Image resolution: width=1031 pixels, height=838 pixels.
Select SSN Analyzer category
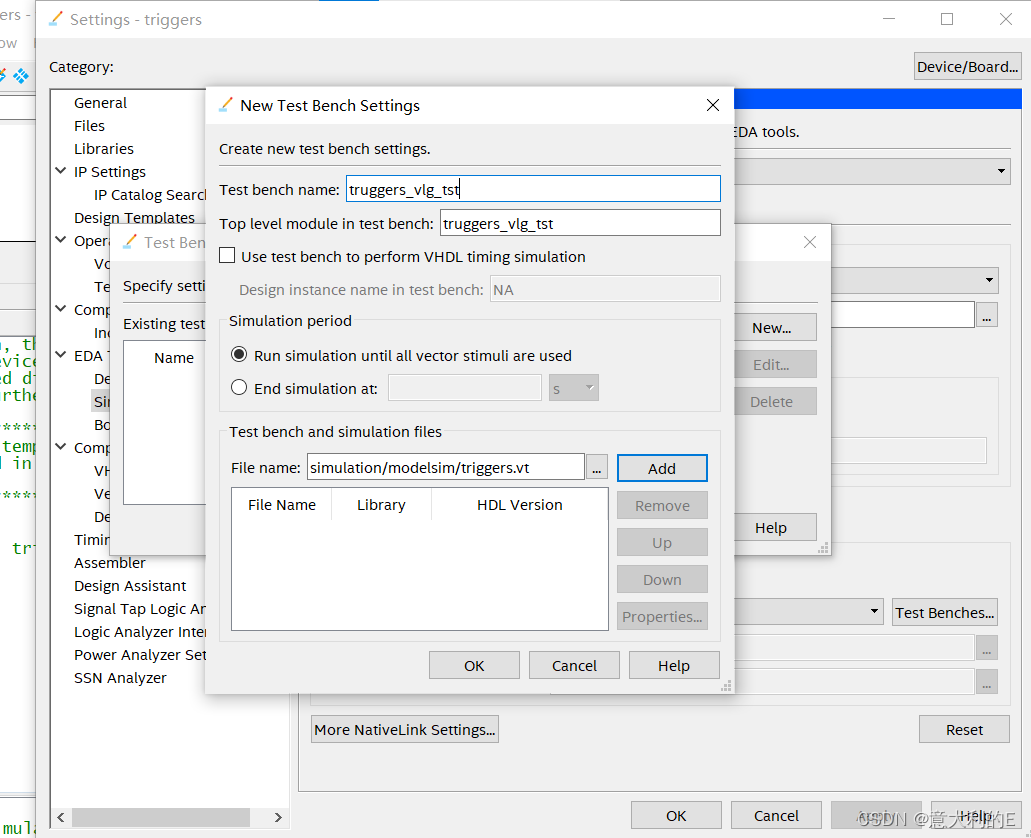coord(120,678)
